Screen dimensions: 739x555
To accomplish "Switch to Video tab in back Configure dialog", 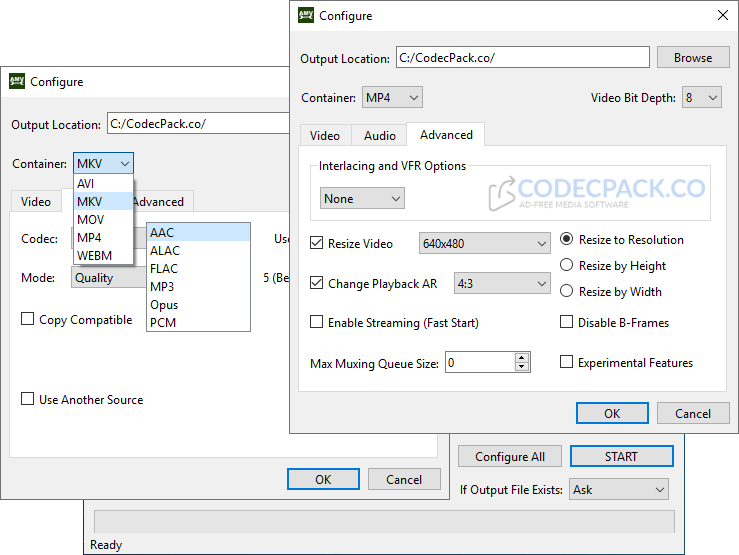I will (x=36, y=202).
